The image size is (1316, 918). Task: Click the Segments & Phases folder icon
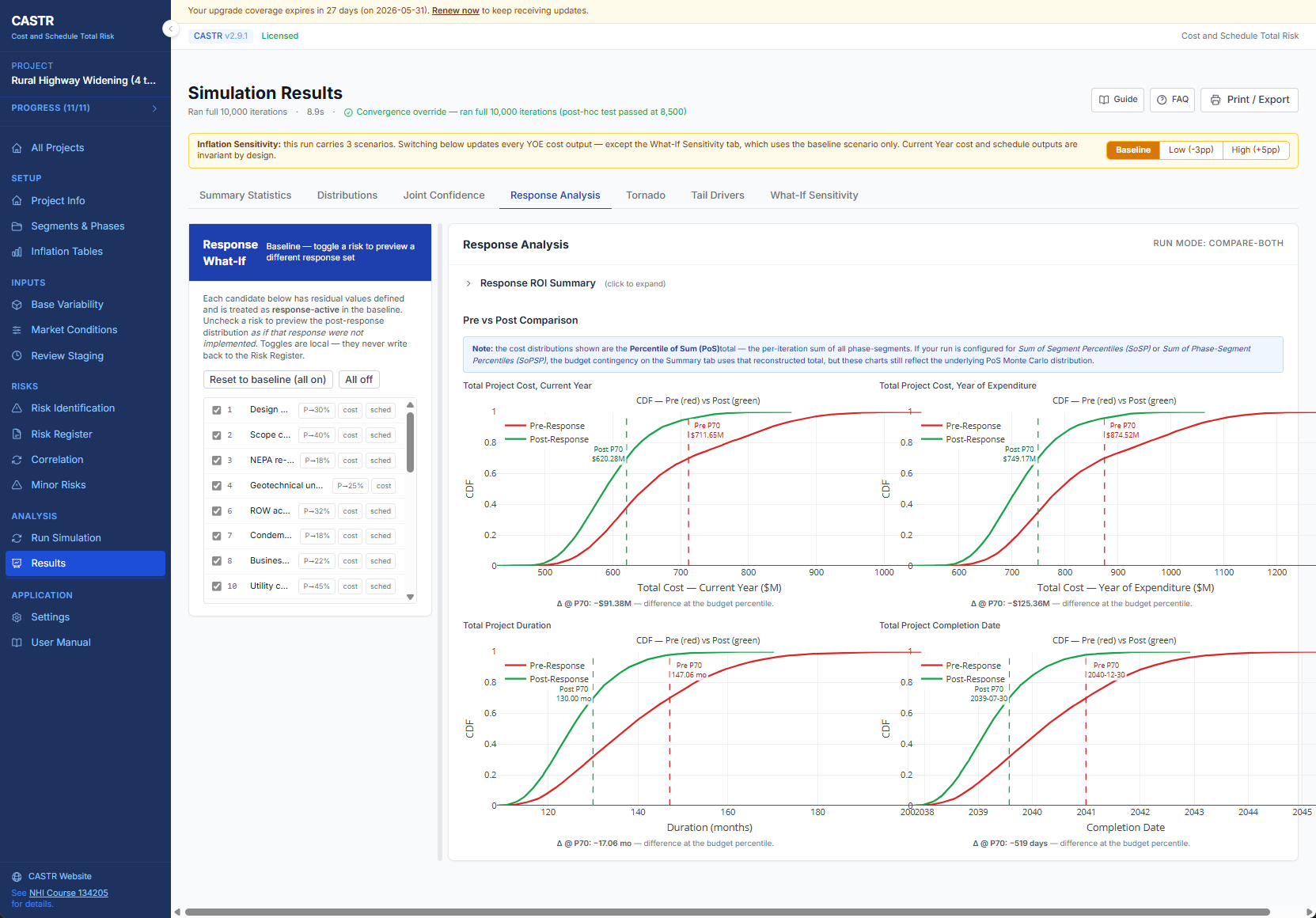point(17,226)
